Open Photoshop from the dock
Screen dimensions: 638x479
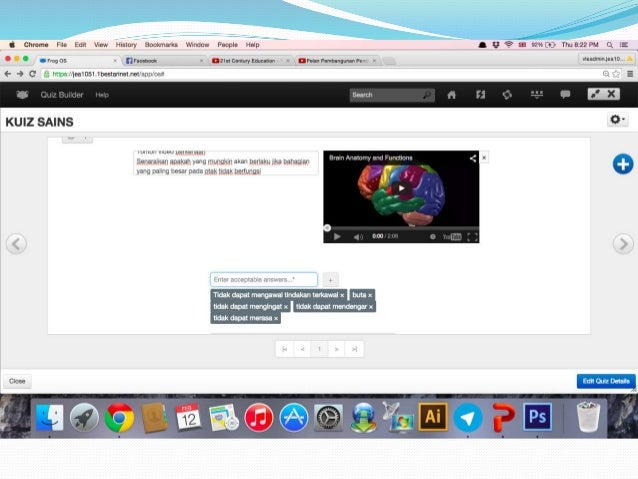coord(537,417)
